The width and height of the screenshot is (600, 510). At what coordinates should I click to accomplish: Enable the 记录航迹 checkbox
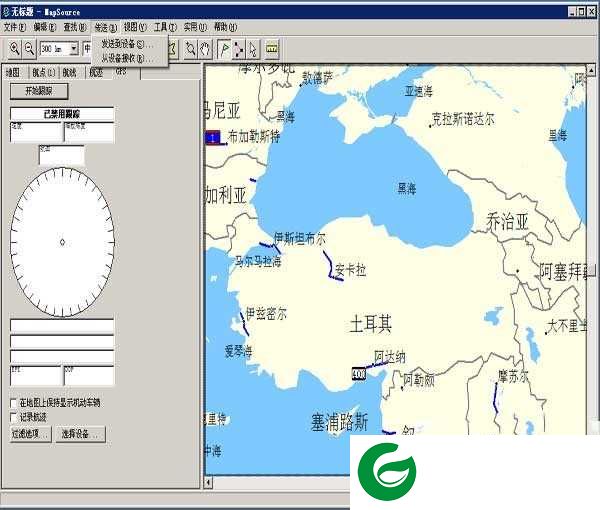[x=14, y=417]
